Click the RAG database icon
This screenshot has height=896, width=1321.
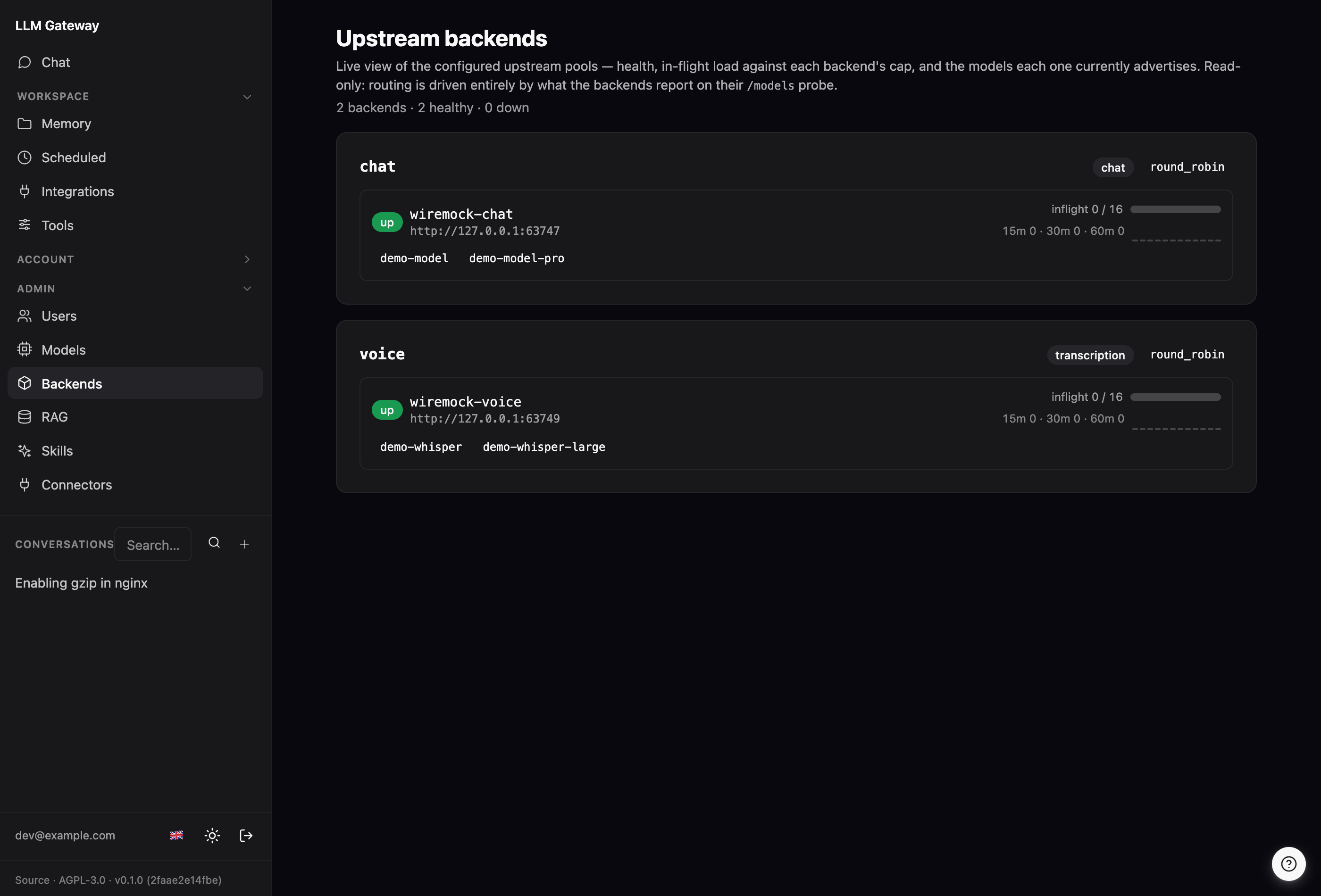click(25, 417)
